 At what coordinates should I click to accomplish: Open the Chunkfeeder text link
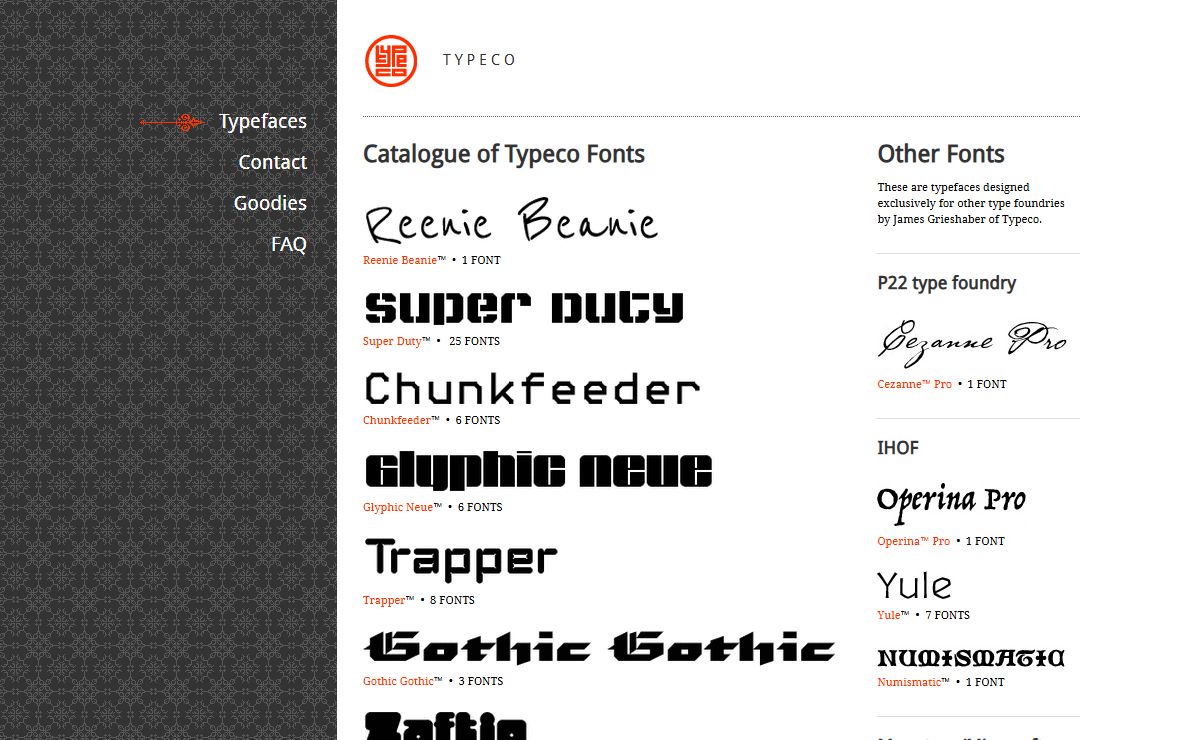point(396,420)
